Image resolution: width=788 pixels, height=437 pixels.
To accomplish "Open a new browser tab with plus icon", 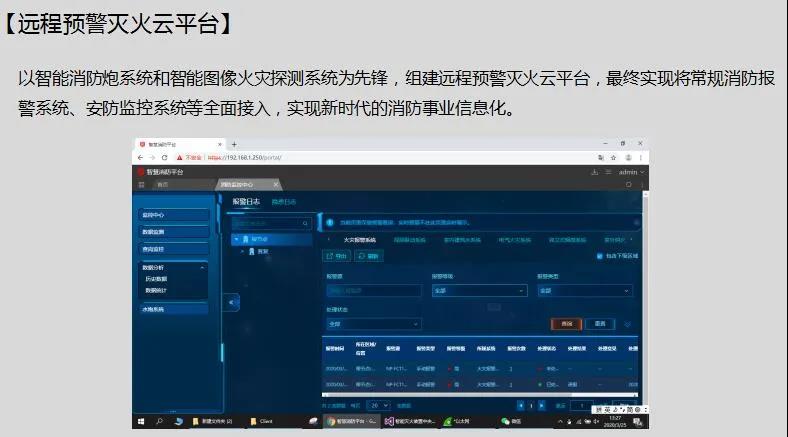I will coord(234,144).
